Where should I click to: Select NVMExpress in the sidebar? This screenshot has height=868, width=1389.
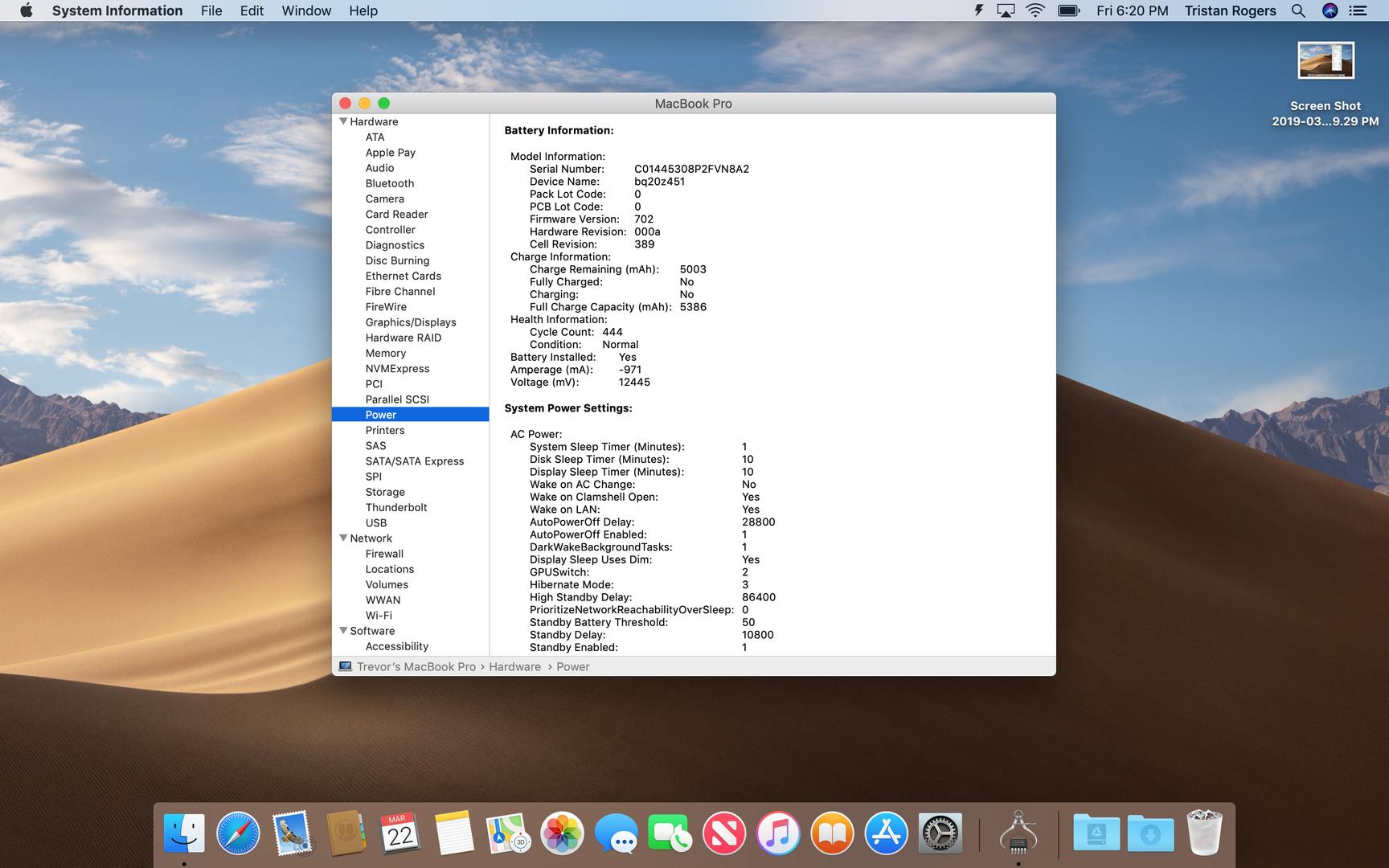[x=397, y=368]
